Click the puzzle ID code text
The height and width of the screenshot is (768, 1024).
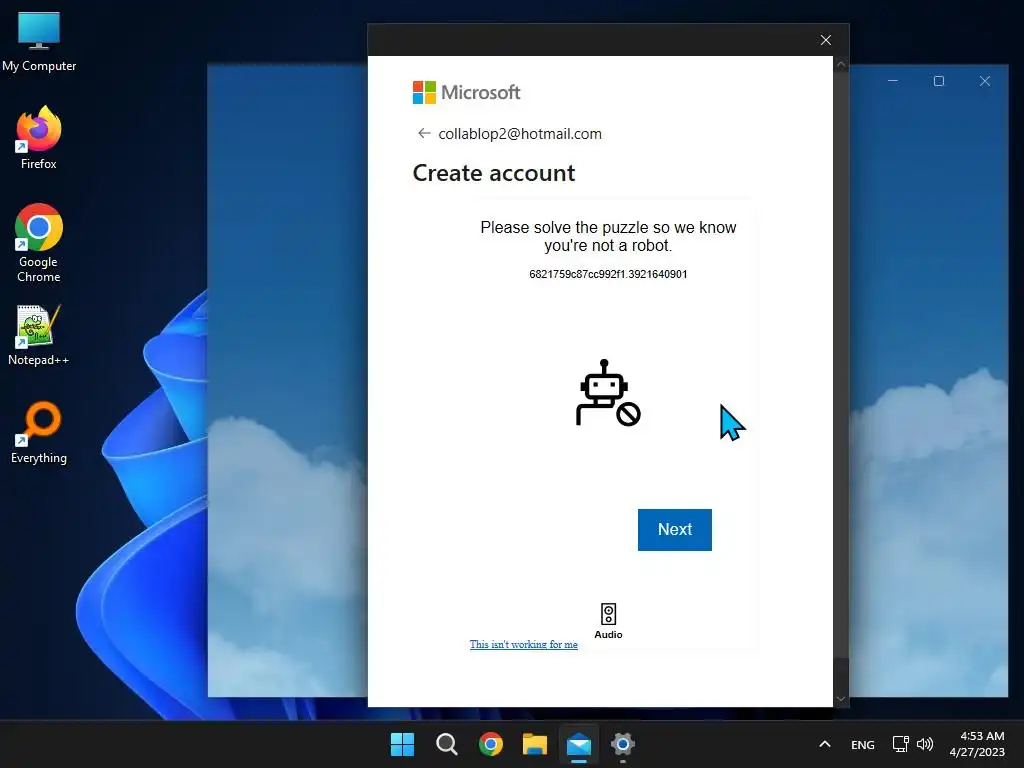608,274
